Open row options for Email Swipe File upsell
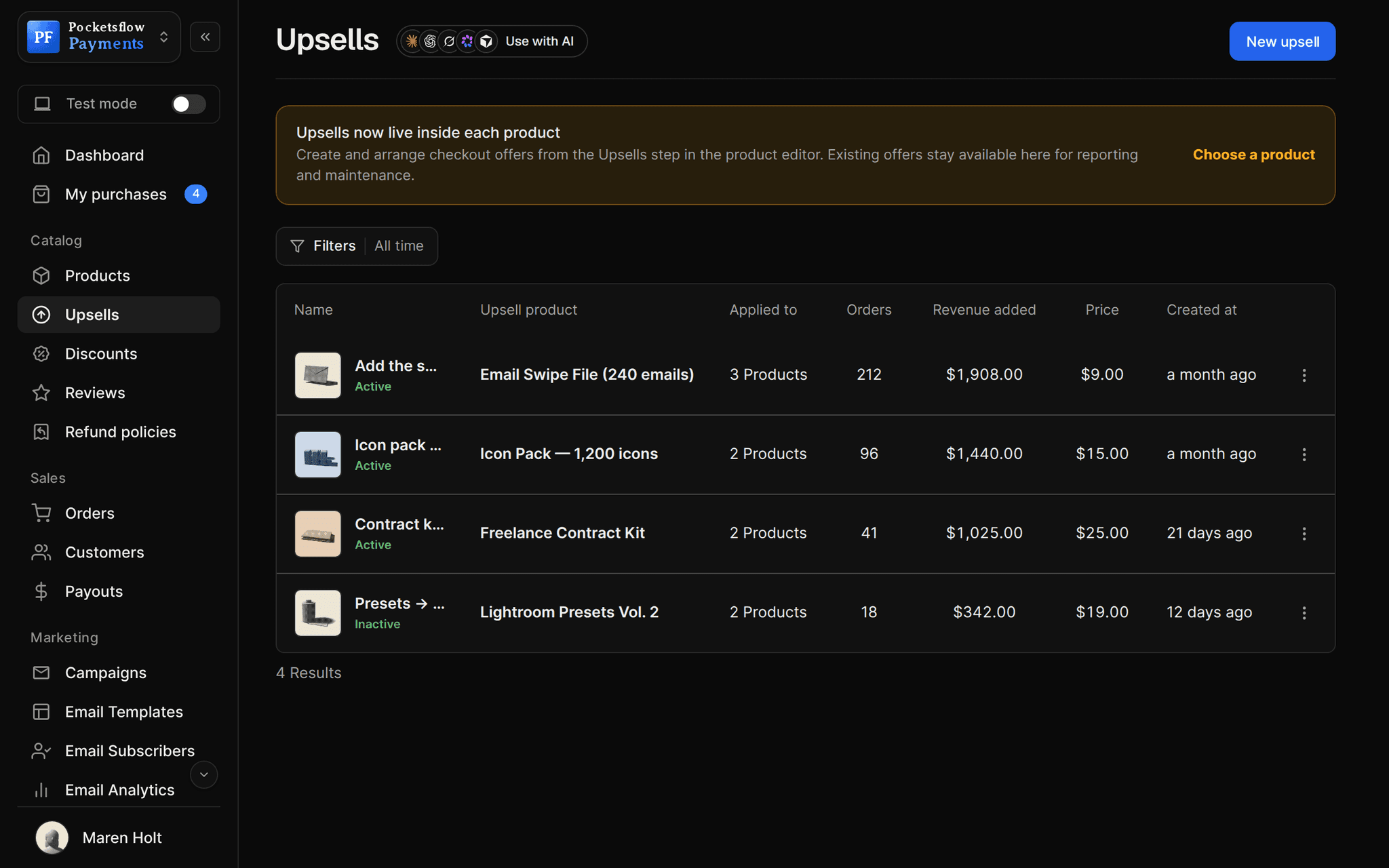The image size is (1389, 868). (x=1304, y=375)
